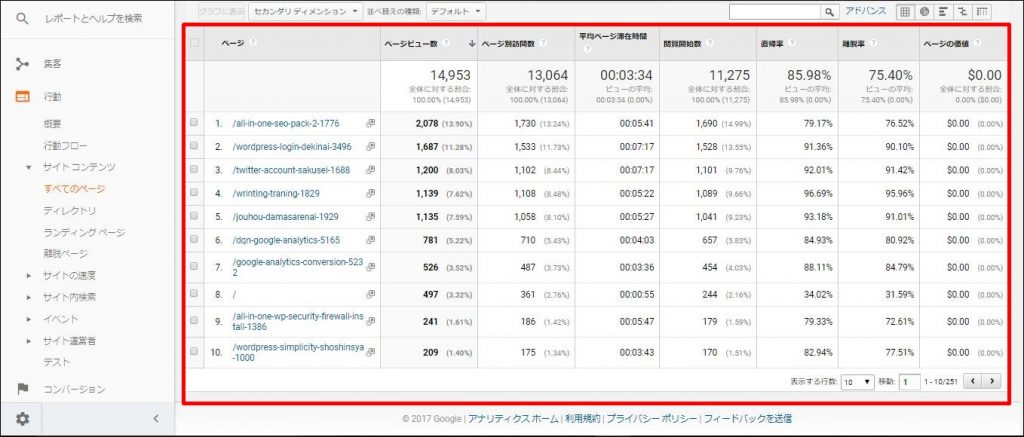Open the ランディング ページ report

click(84, 232)
